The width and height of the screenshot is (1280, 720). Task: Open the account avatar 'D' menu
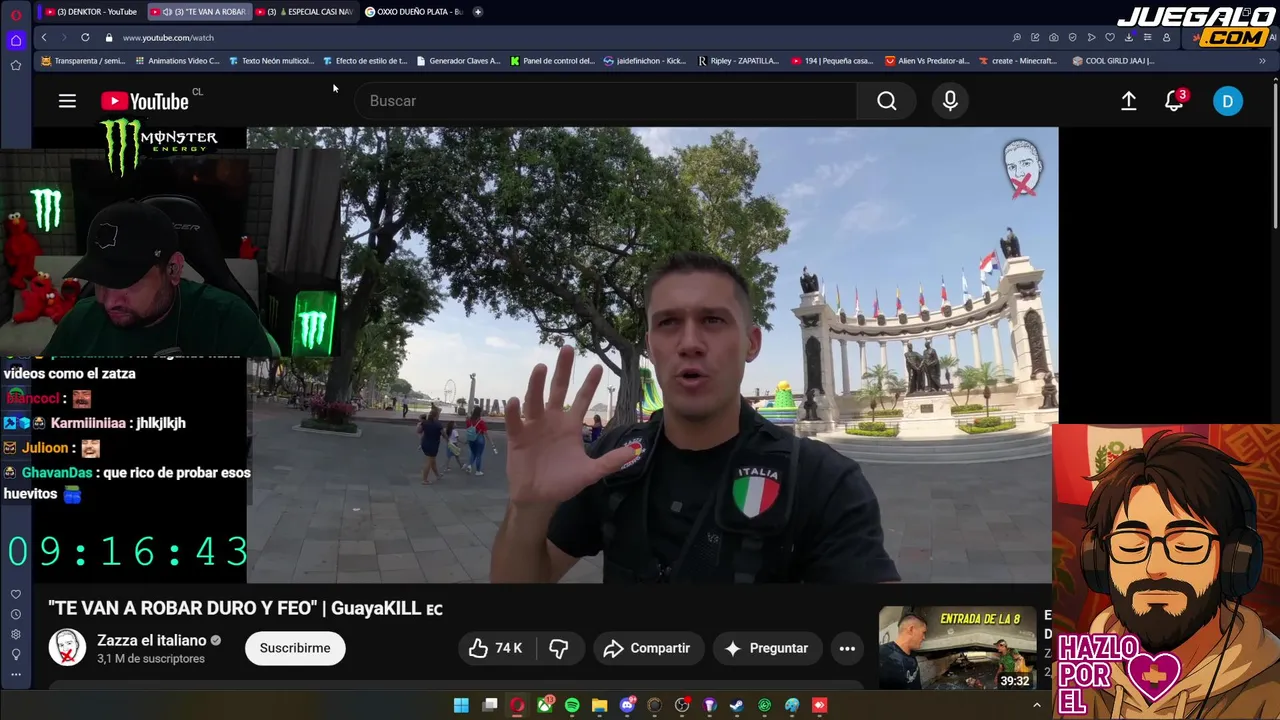[1228, 101]
